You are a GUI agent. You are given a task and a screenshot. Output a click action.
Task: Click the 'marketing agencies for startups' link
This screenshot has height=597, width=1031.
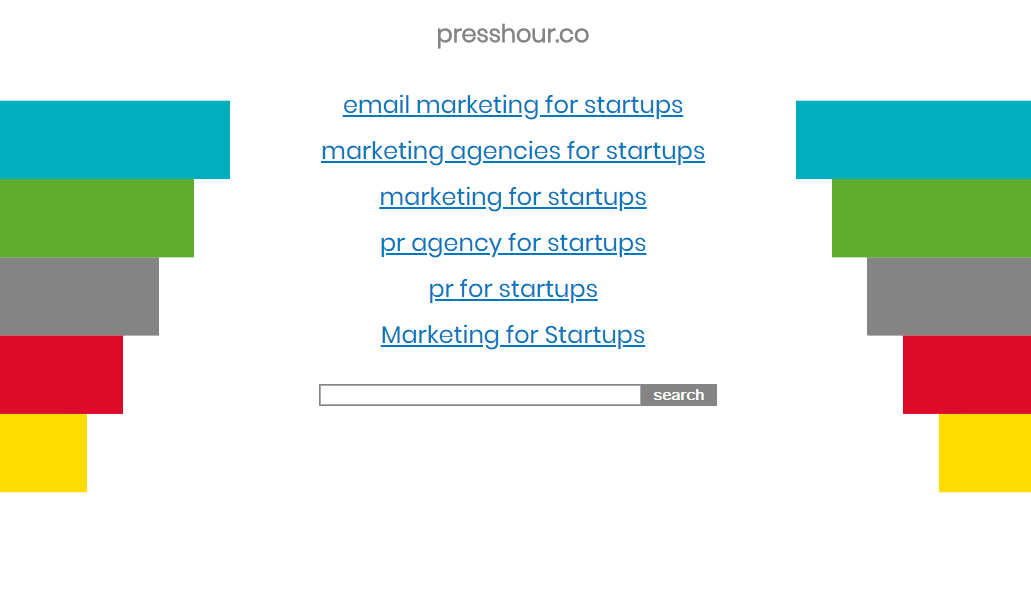[512, 151]
